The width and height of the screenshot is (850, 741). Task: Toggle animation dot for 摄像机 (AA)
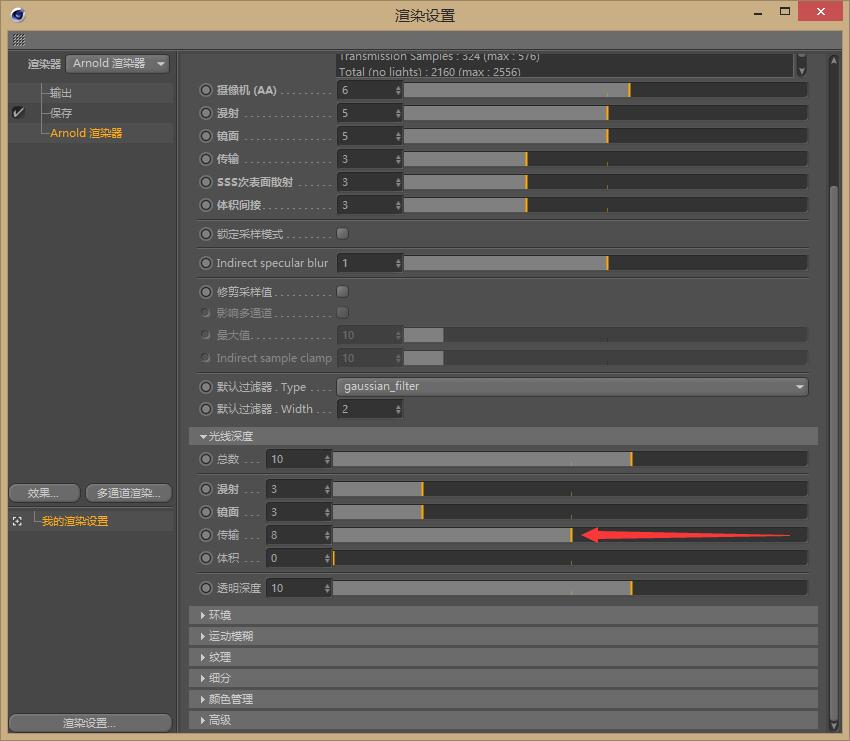pyautogui.click(x=205, y=90)
